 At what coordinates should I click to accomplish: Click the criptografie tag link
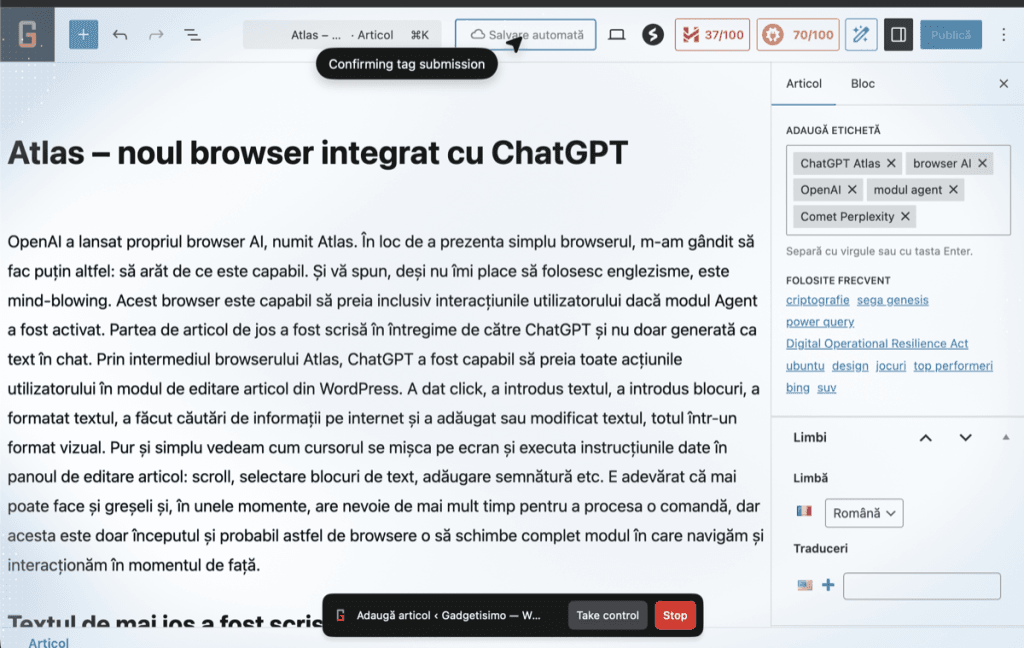(x=818, y=300)
